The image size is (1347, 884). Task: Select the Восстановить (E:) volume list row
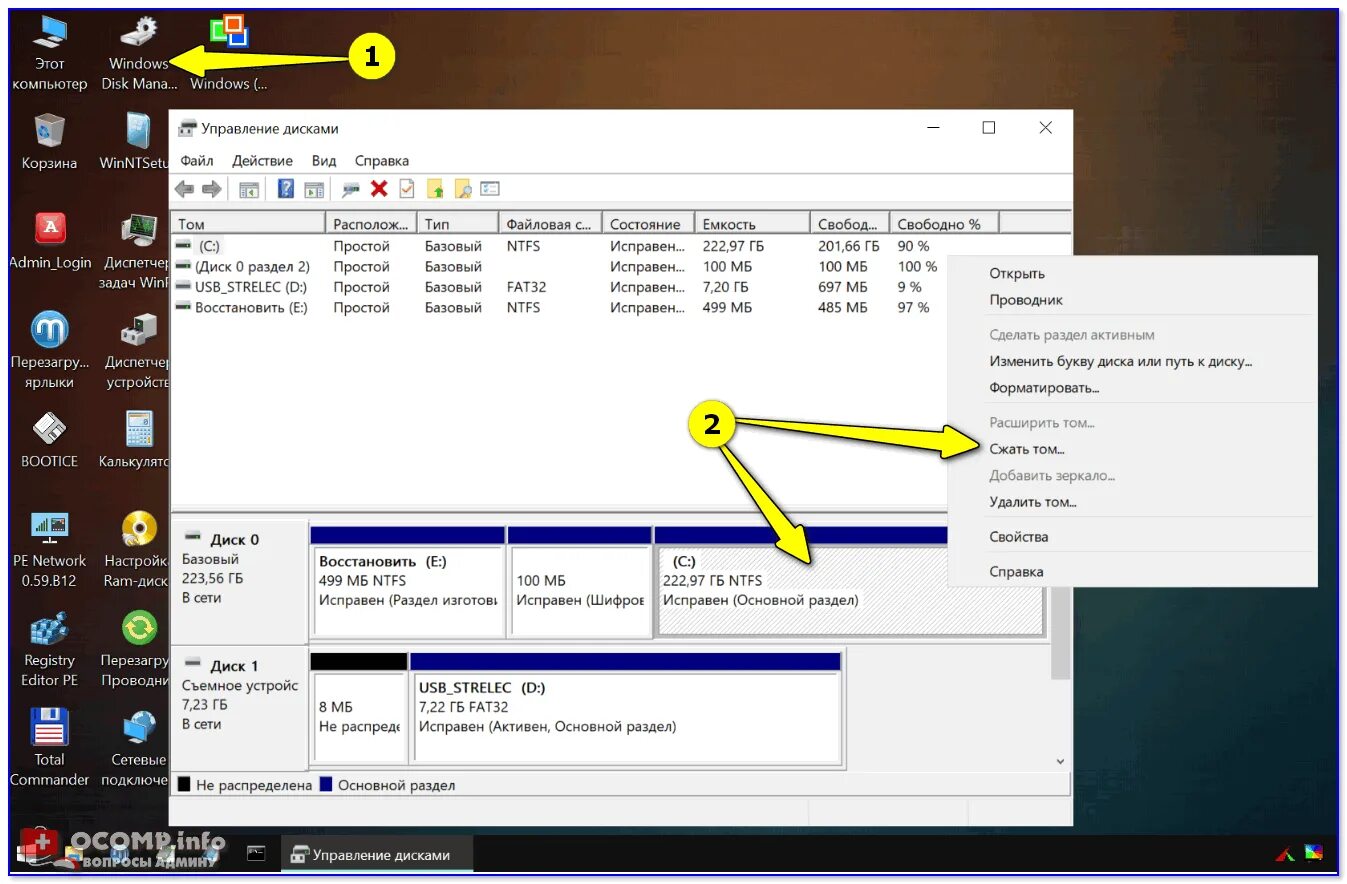[560, 308]
